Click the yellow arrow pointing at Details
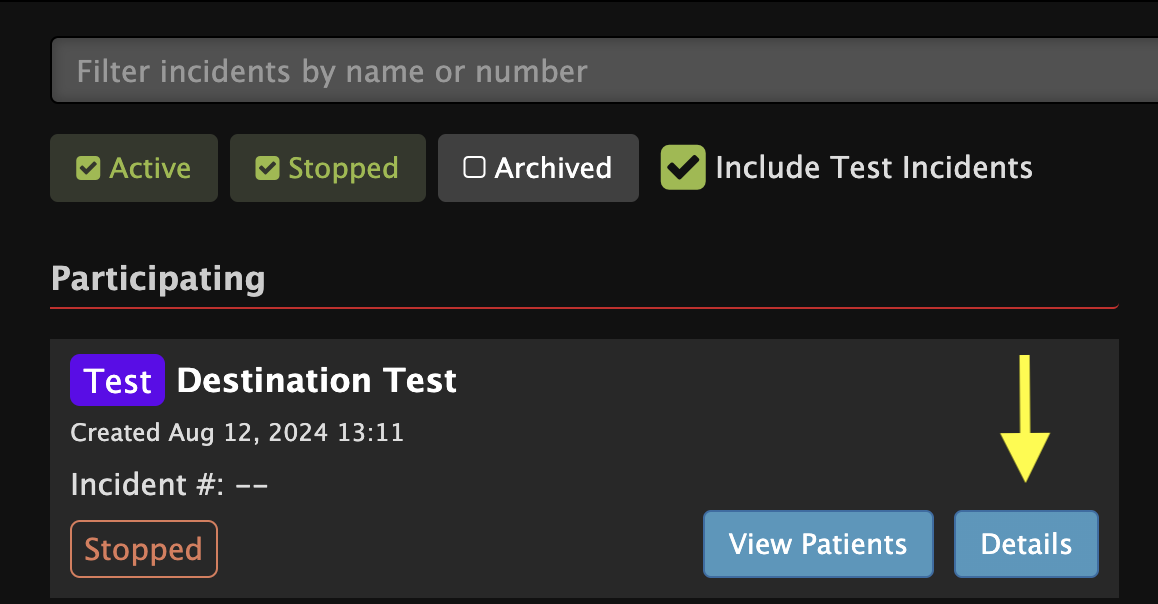 coord(1025,419)
